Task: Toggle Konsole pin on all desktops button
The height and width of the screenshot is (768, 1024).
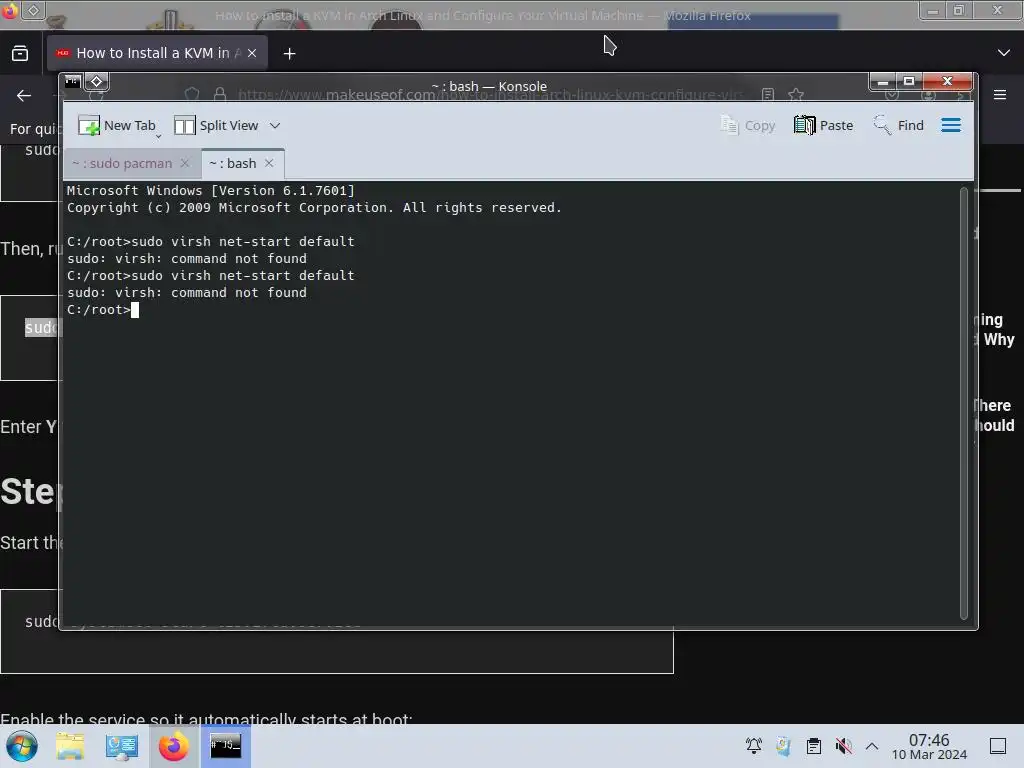Action: [97, 82]
